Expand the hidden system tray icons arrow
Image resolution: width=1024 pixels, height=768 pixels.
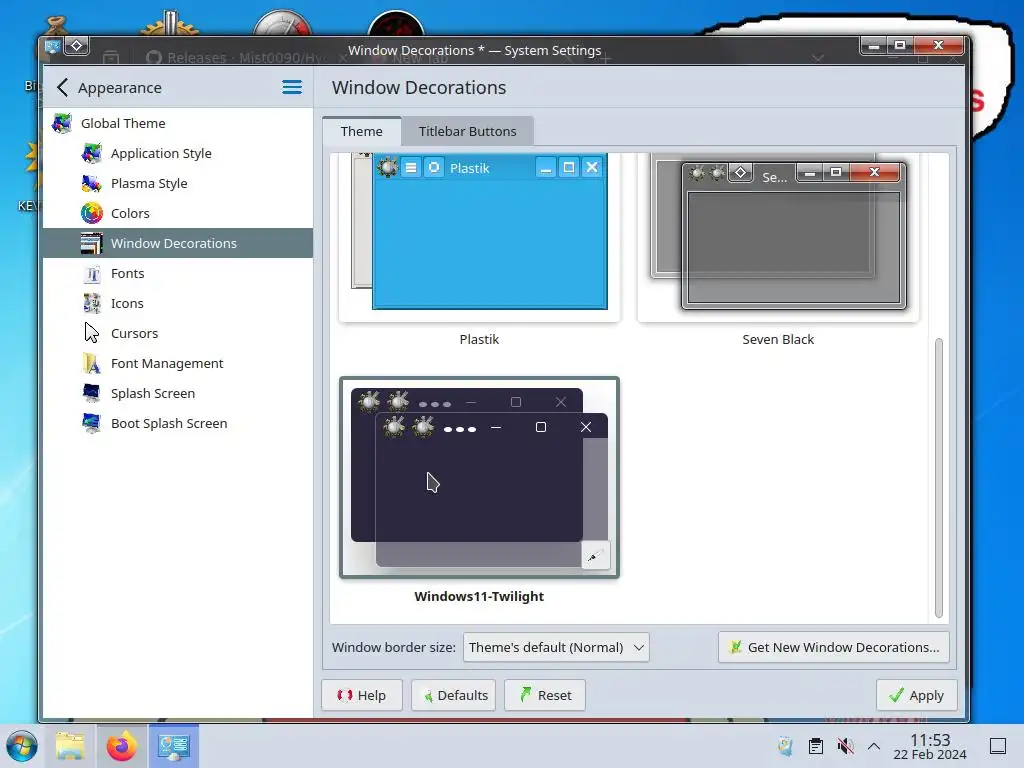[x=874, y=746]
